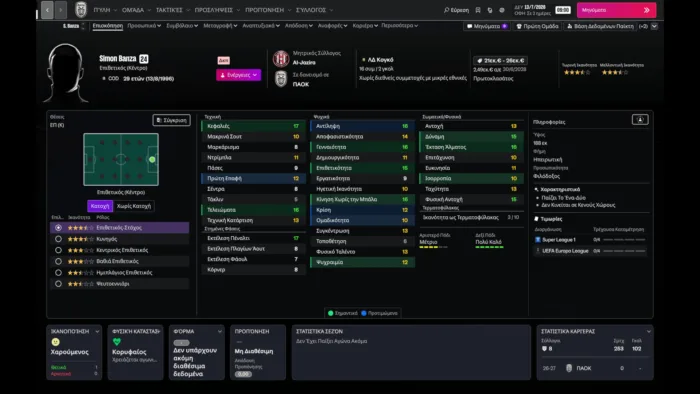Click the PAOK loan club badge
Viewport: 700px width, 394px height.
coord(281,79)
